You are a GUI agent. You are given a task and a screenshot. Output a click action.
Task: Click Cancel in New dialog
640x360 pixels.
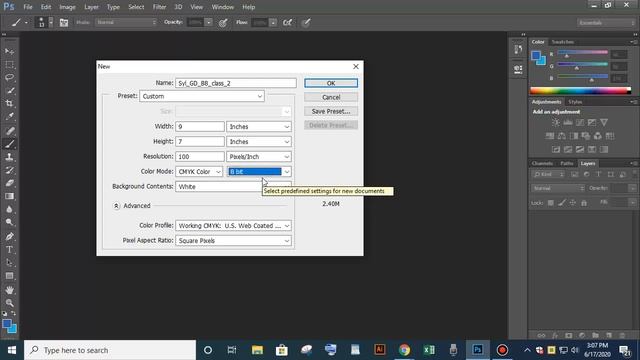(331, 97)
